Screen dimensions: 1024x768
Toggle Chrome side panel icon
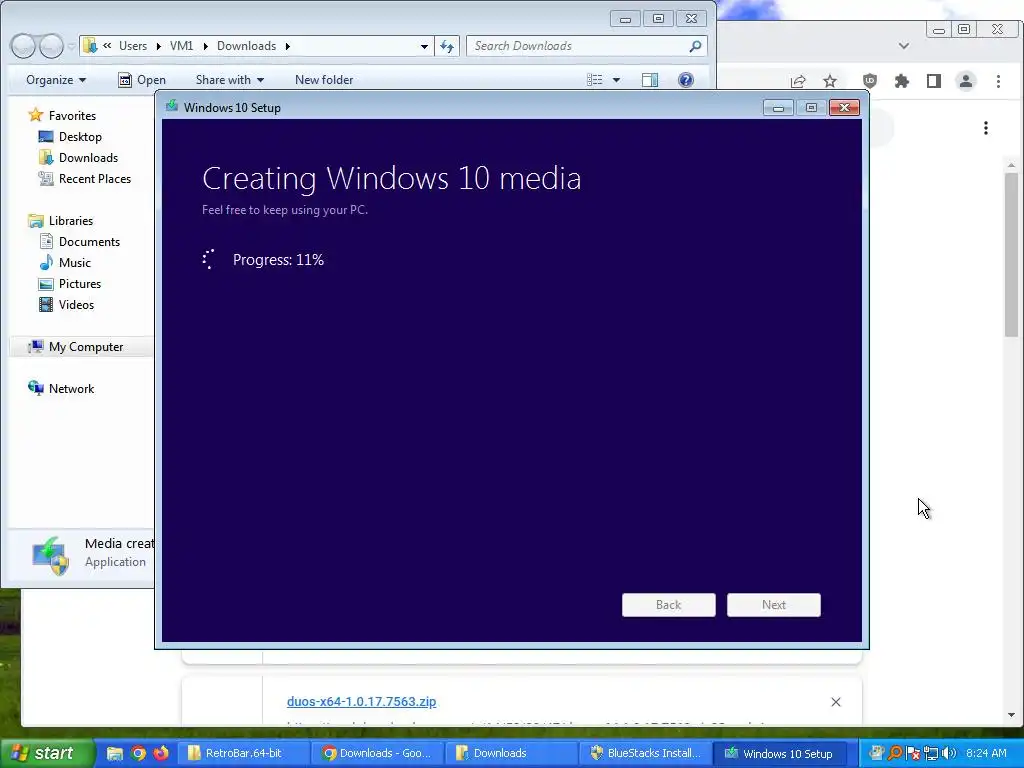pyautogui.click(x=933, y=81)
